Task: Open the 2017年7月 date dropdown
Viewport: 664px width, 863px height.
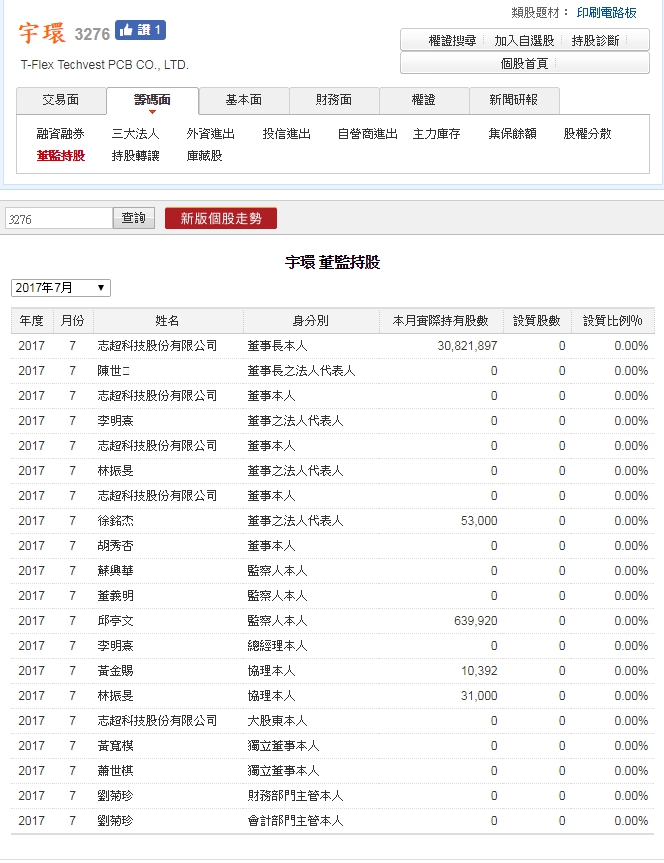Action: pos(61,288)
